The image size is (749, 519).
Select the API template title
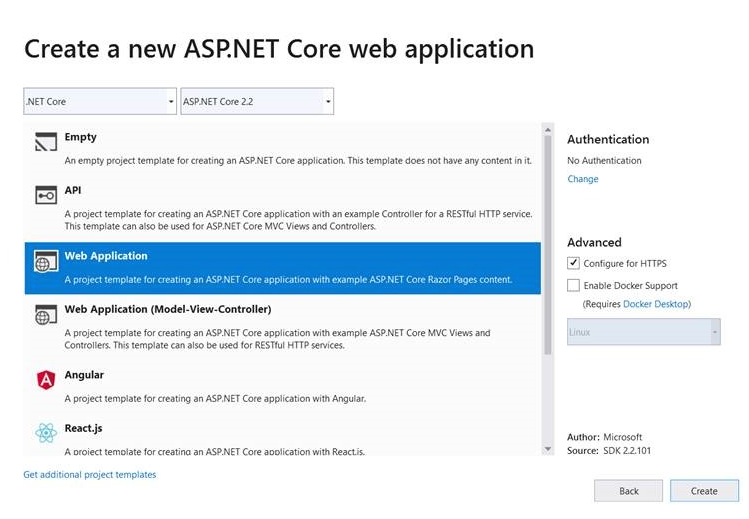click(x=73, y=190)
